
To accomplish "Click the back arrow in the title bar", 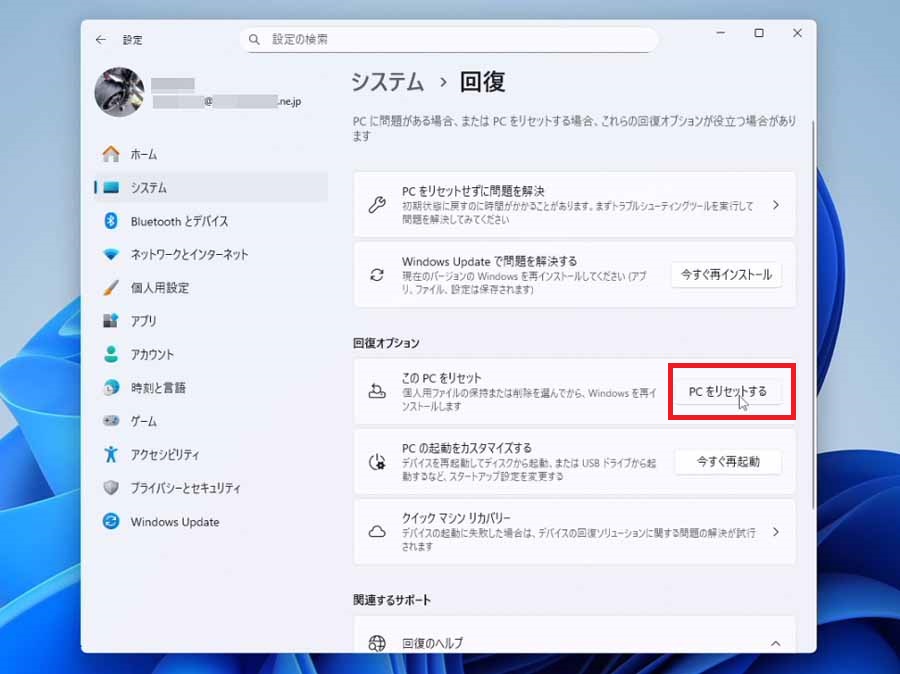I will coord(100,39).
